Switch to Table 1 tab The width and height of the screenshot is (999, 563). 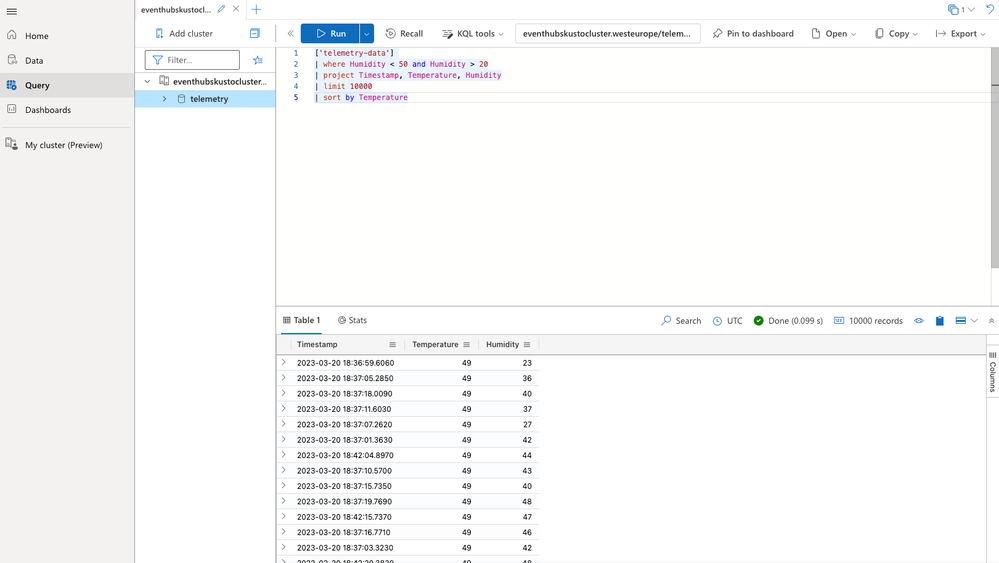301,320
